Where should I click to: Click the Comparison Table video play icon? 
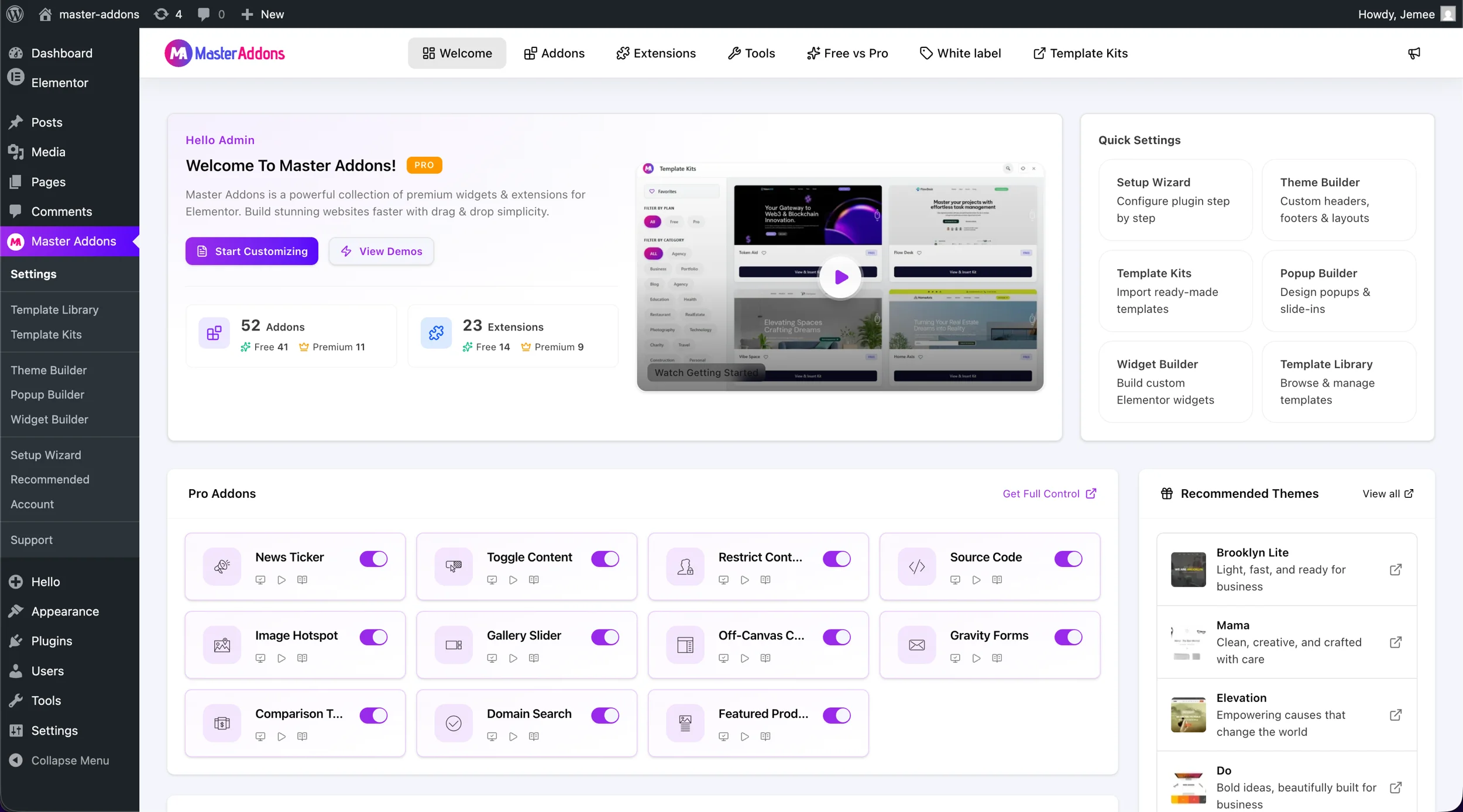281,737
